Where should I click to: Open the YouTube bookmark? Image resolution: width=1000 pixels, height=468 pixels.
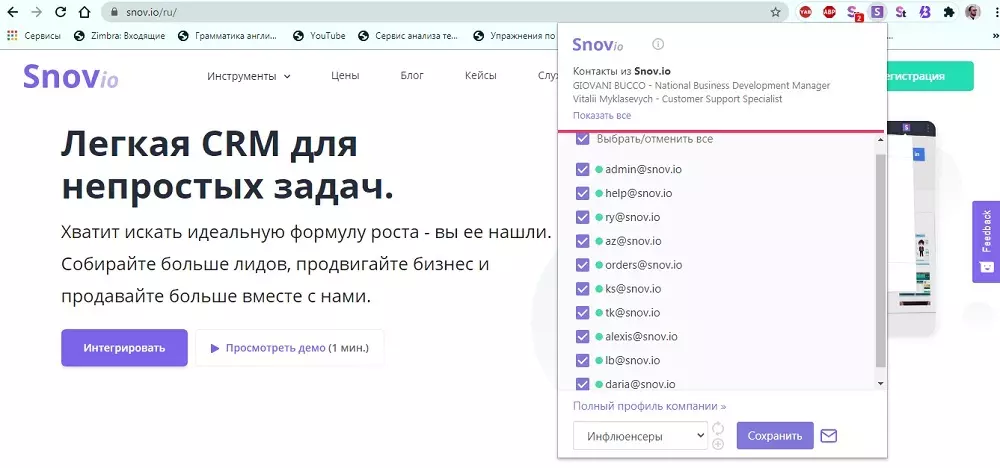(x=320, y=36)
